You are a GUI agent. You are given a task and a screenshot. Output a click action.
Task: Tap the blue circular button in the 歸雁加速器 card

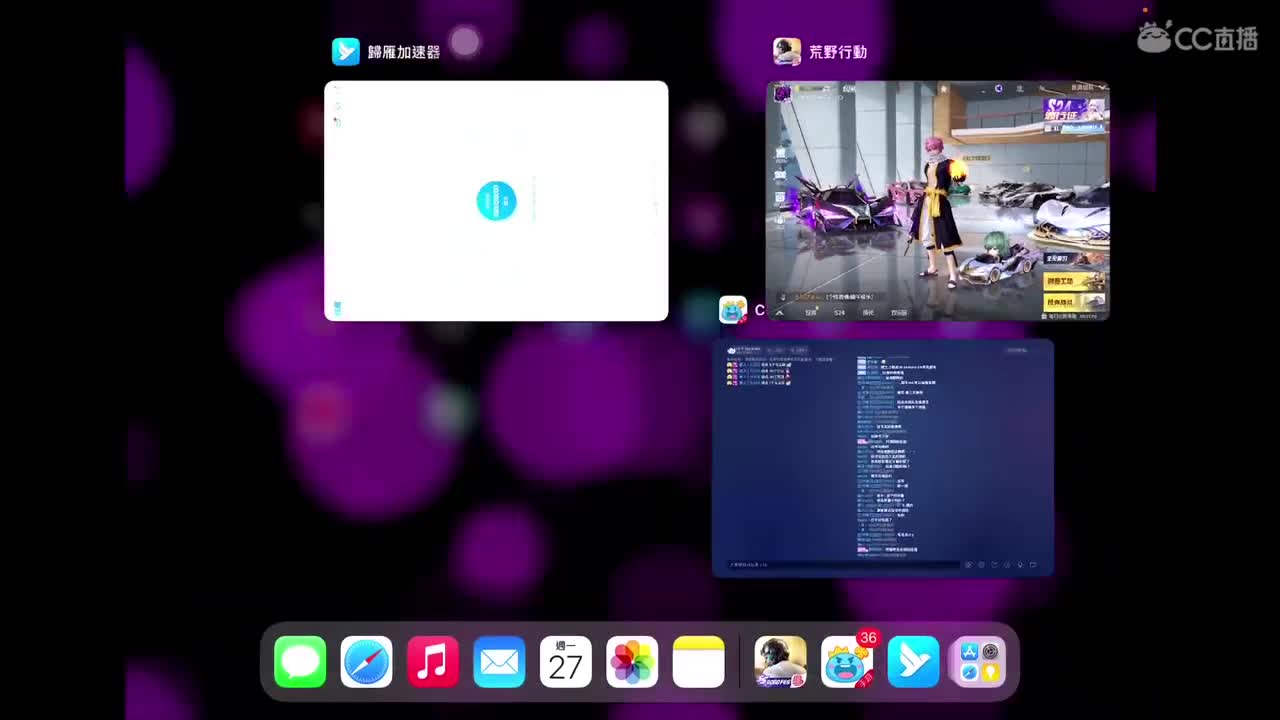coord(496,201)
